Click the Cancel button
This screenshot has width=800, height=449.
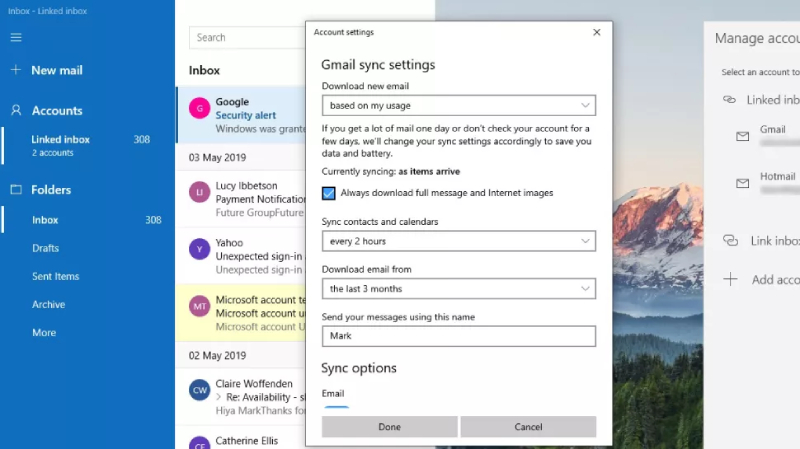pyautogui.click(x=528, y=427)
